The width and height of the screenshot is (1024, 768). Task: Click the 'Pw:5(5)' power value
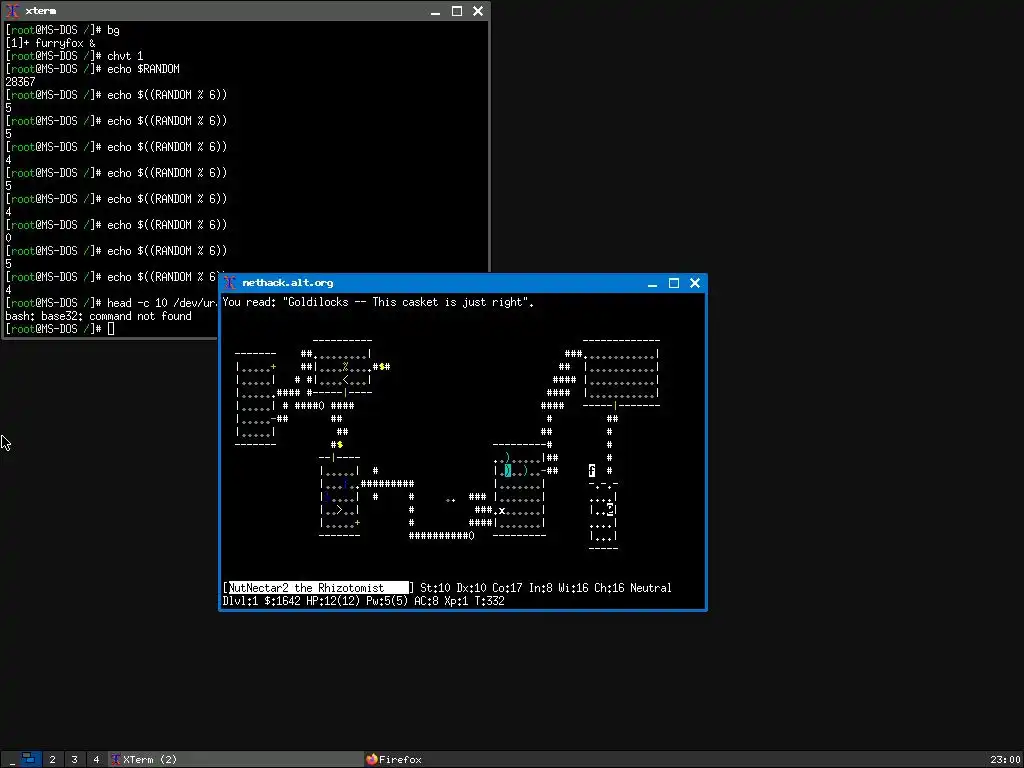[x=387, y=601]
